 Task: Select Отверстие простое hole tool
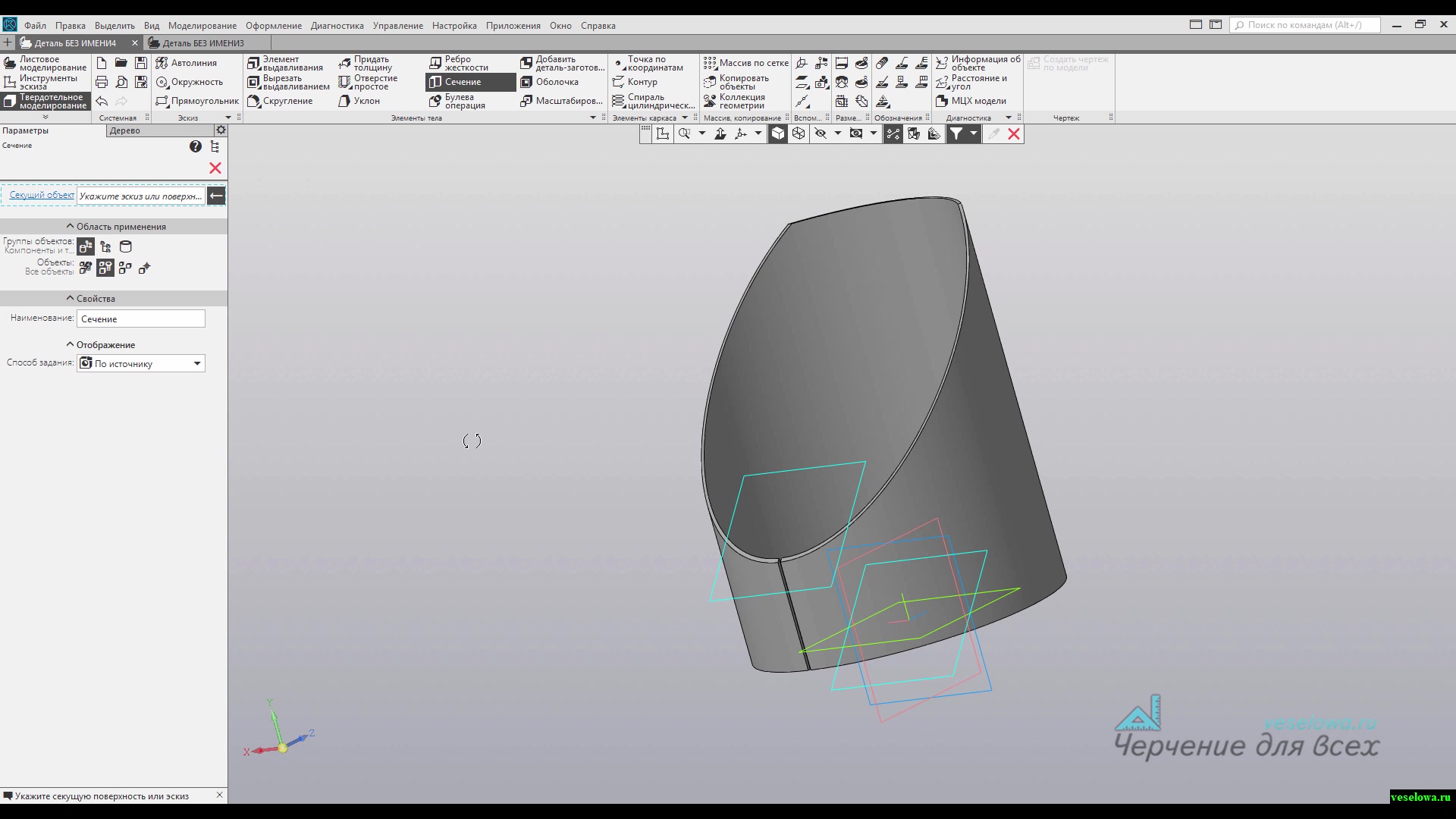368,82
